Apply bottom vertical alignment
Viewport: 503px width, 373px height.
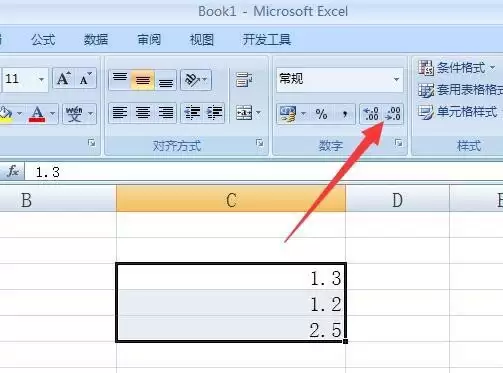(165, 80)
